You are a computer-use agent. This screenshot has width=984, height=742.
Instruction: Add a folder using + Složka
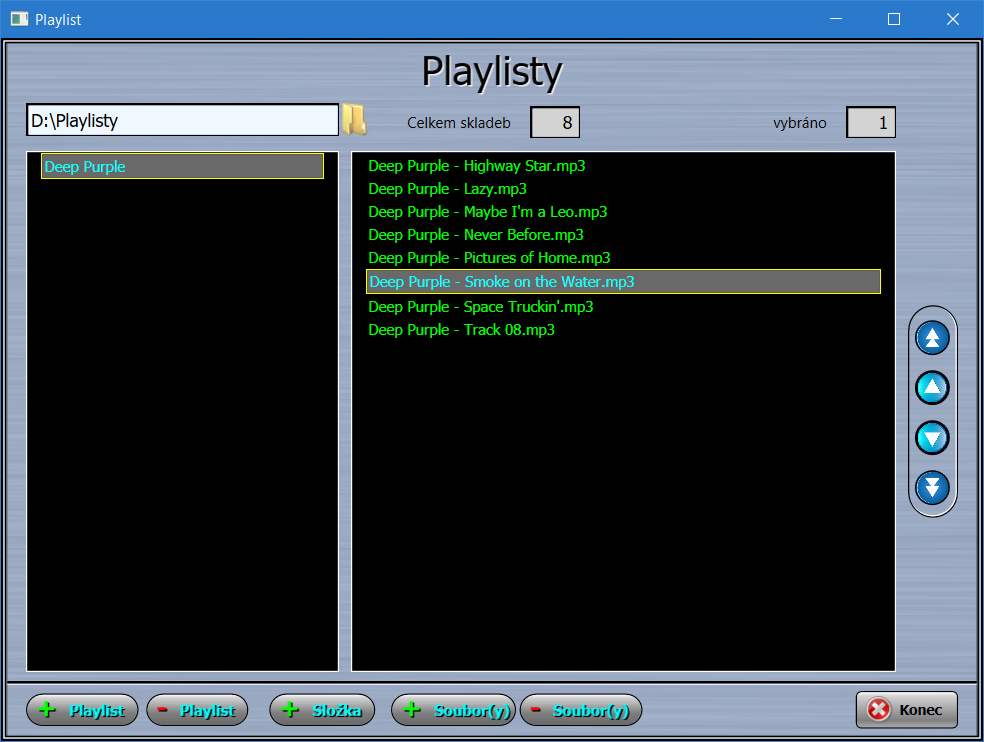[x=322, y=710]
